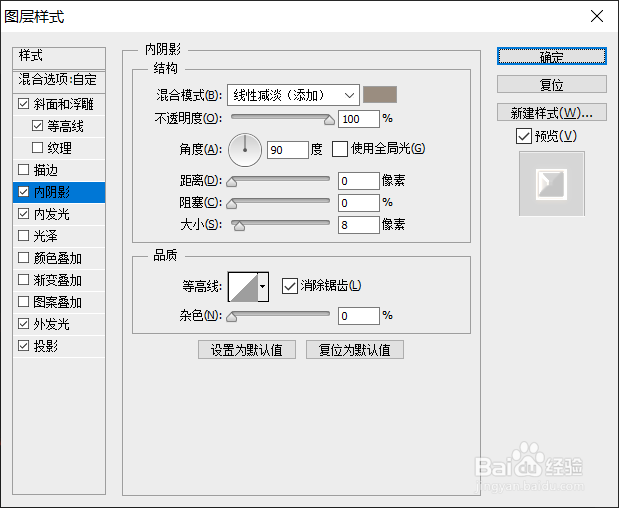619x508 pixels.
Task: Click the 阻塞 slider handle
Action: (x=232, y=204)
